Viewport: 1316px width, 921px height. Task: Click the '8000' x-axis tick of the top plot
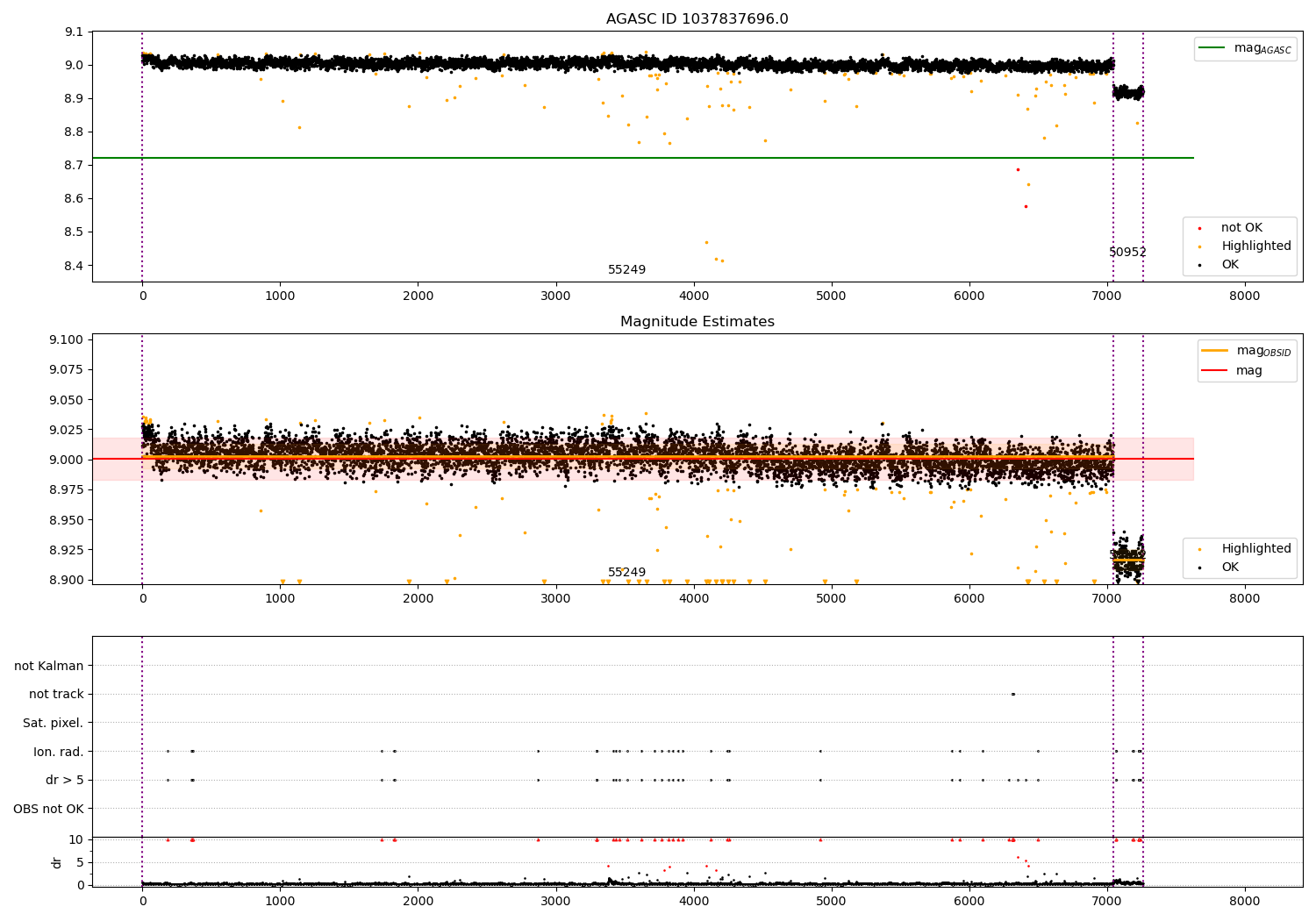(x=1244, y=296)
